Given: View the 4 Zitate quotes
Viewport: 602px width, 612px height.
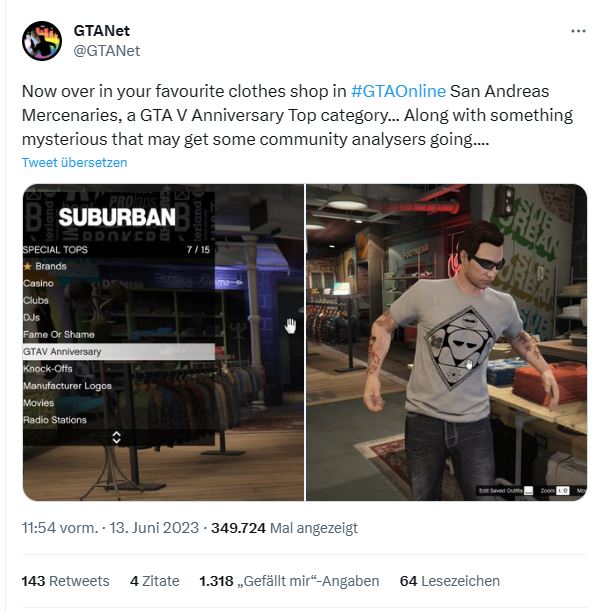Looking at the screenshot, I should click(x=155, y=581).
